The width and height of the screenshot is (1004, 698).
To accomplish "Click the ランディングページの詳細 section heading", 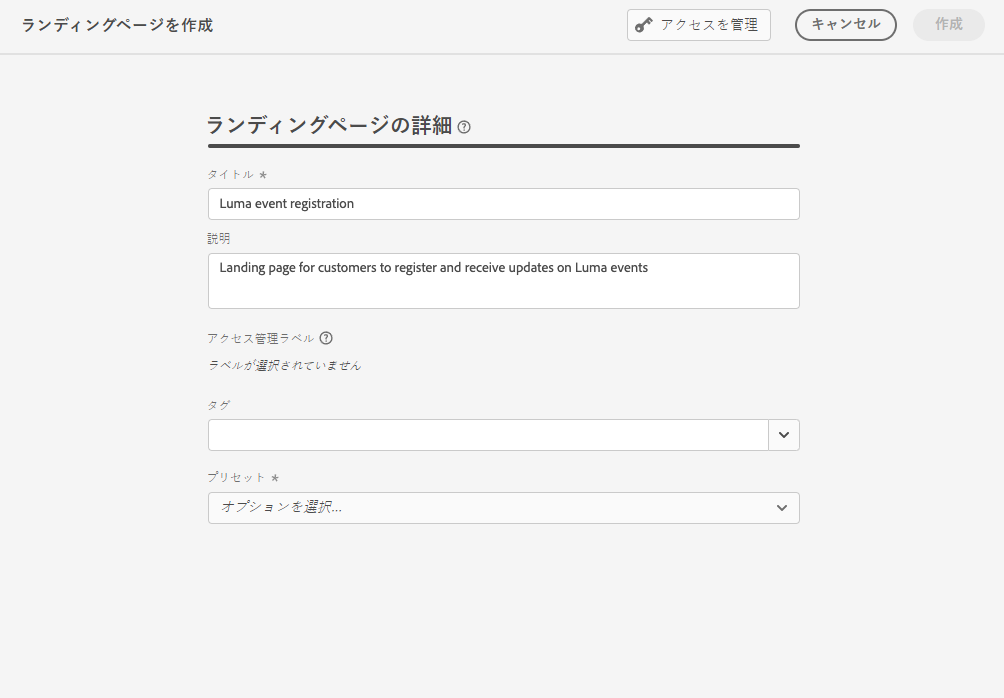I will tap(329, 126).
